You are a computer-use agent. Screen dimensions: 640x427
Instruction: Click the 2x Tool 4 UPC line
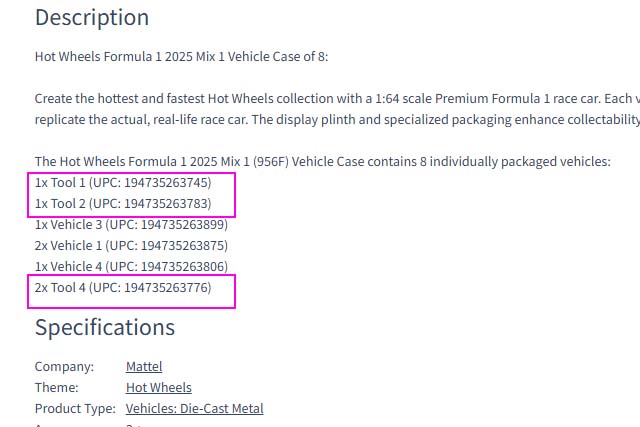point(123,287)
